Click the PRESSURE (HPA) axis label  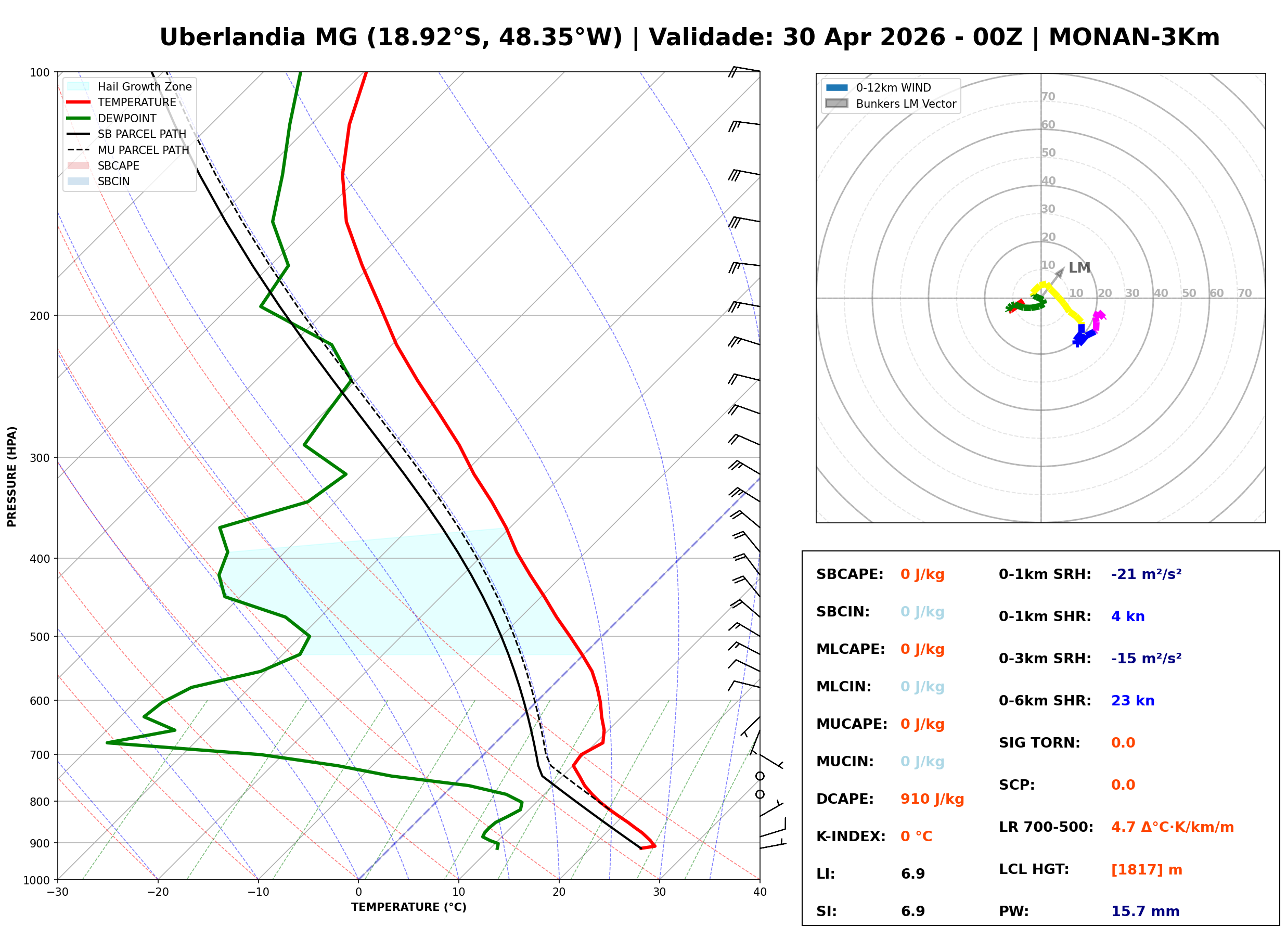(12, 476)
